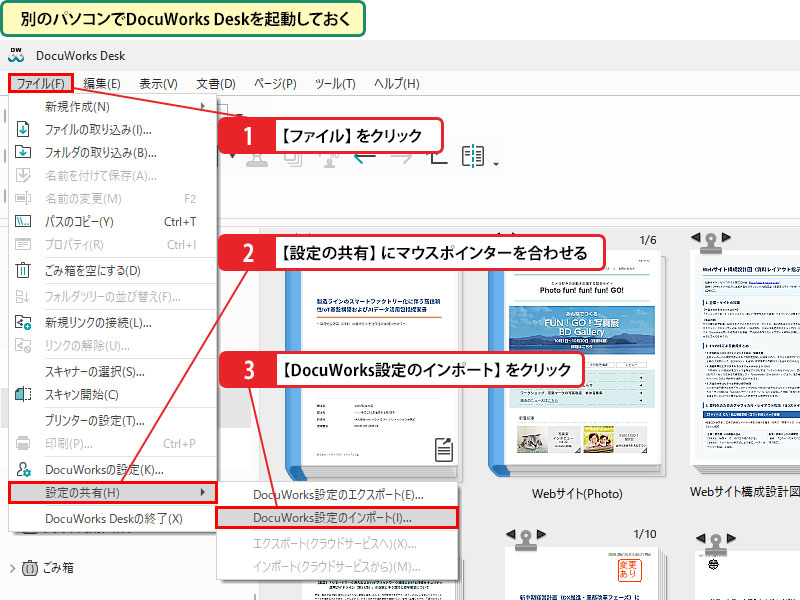The height and width of the screenshot is (600, 800).
Task: Open the ページ(P) menu
Action: (x=275, y=83)
